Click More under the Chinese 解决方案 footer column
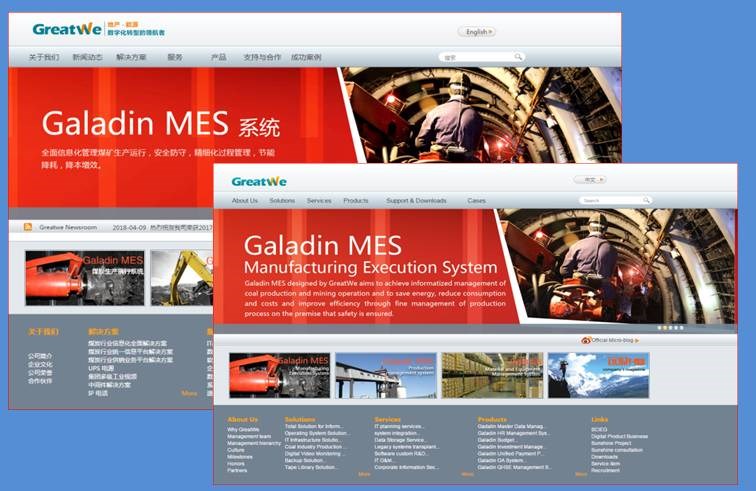The image size is (756, 491). tap(189, 394)
